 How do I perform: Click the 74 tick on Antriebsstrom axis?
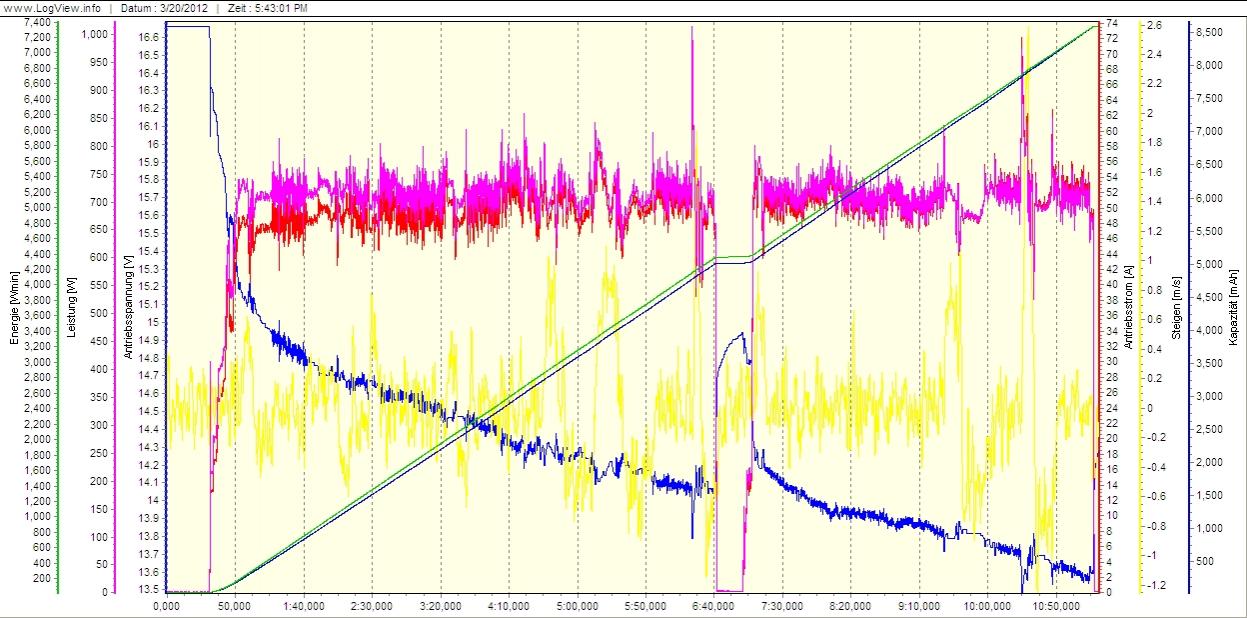click(1108, 21)
